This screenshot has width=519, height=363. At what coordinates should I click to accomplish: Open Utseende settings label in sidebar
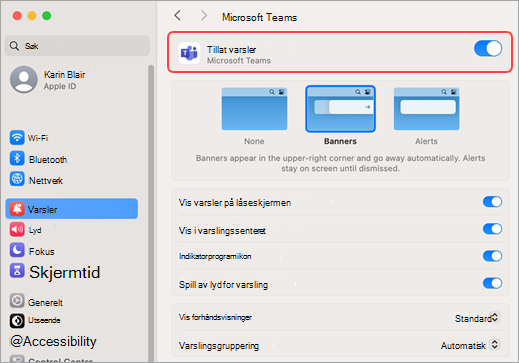pos(44,320)
